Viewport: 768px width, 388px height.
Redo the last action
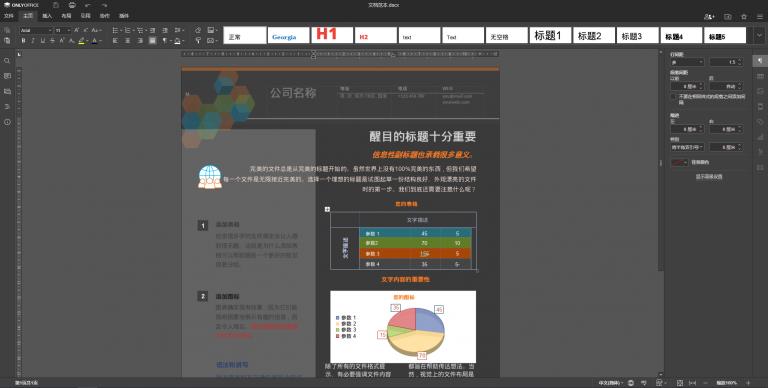104,5
